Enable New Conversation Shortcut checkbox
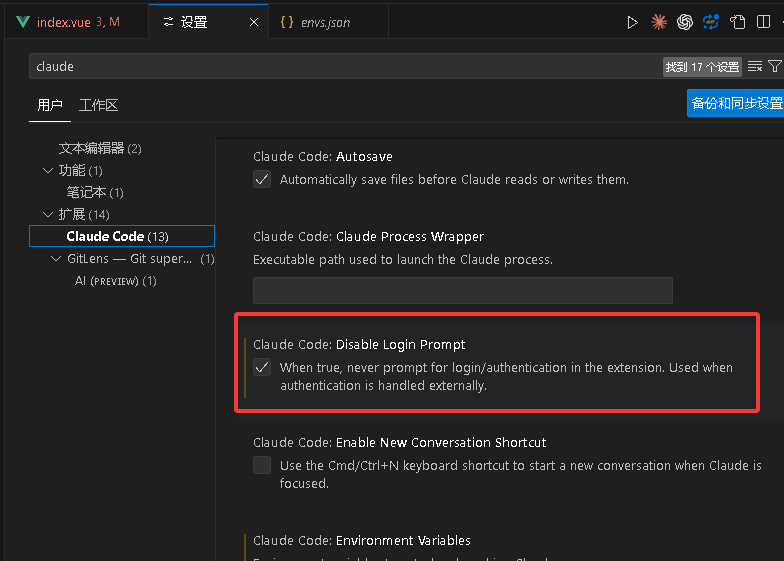 pyautogui.click(x=262, y=465)
